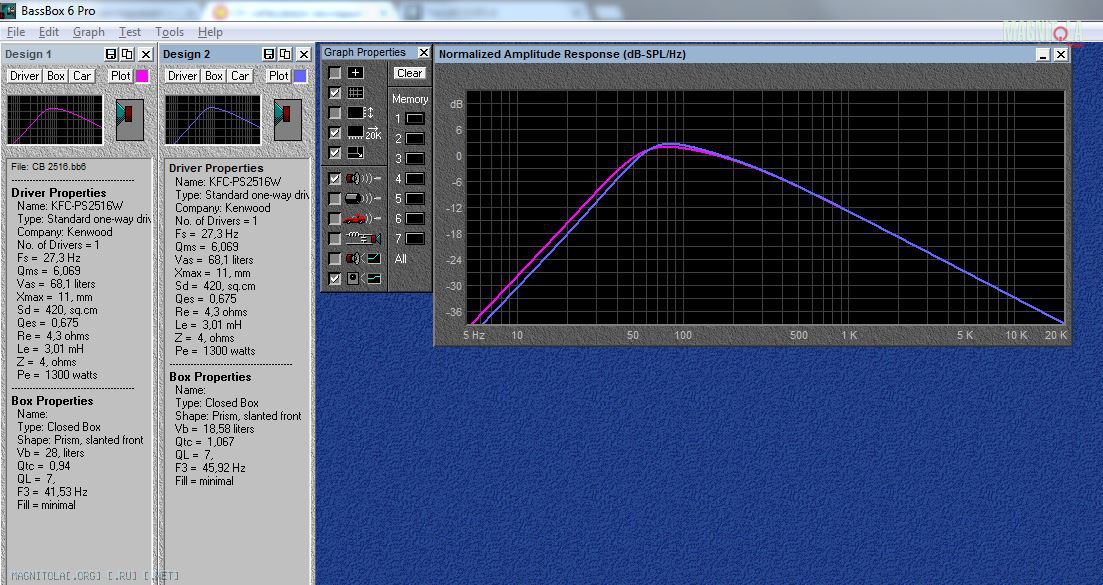
Task: Click 'Vb = 18,58 liters' in Design 2
Action: (x=215, y=428)
